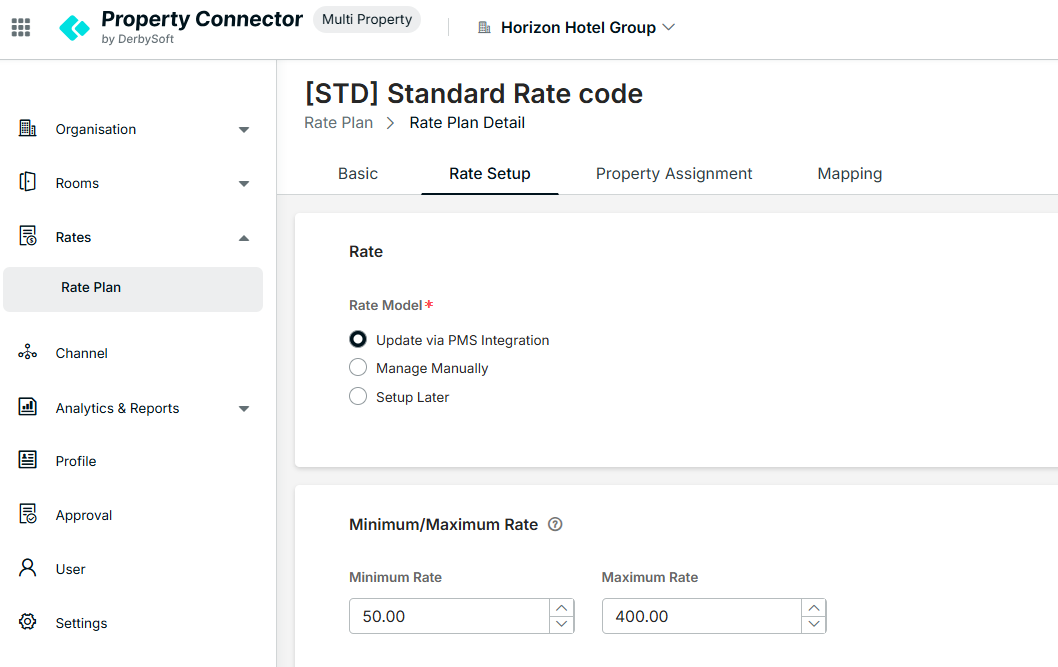Open Profile via its ID card icon
This screenshot has height=667, width=1058.
28,460
